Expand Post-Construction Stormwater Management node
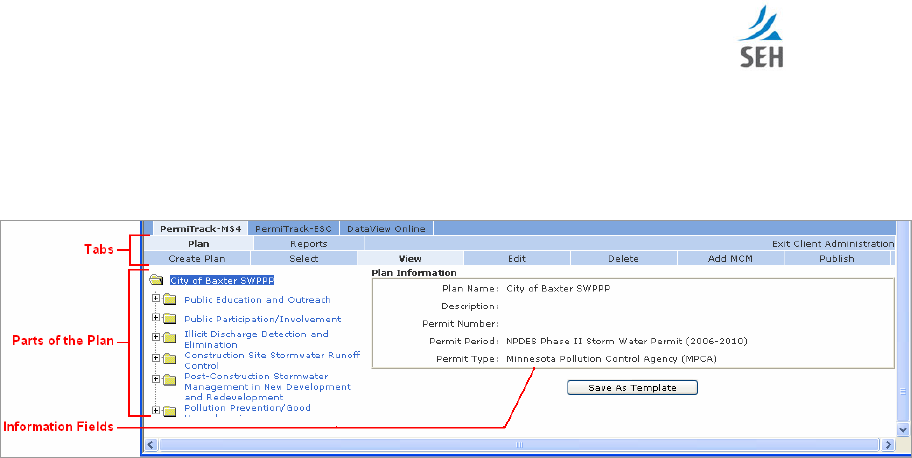The image size is (912, 458). point(156,379)
